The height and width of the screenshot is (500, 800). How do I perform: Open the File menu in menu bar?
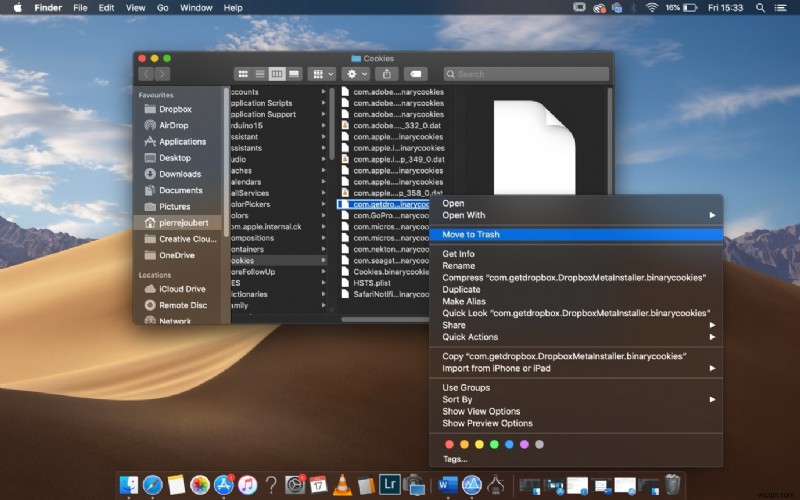80,8
